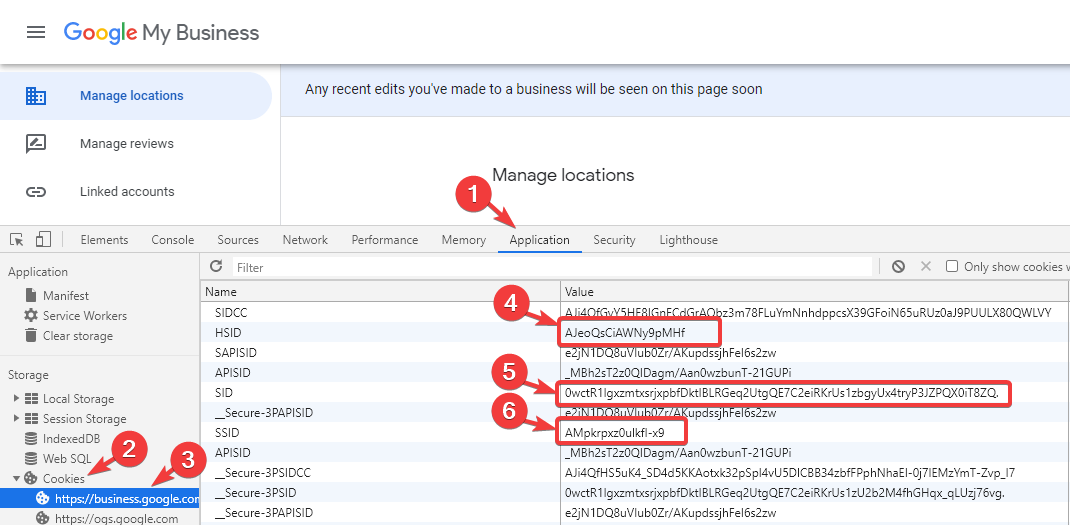Screen dimensions: 1070x525
Task: Open the Security tab
Action: [614, 240]
